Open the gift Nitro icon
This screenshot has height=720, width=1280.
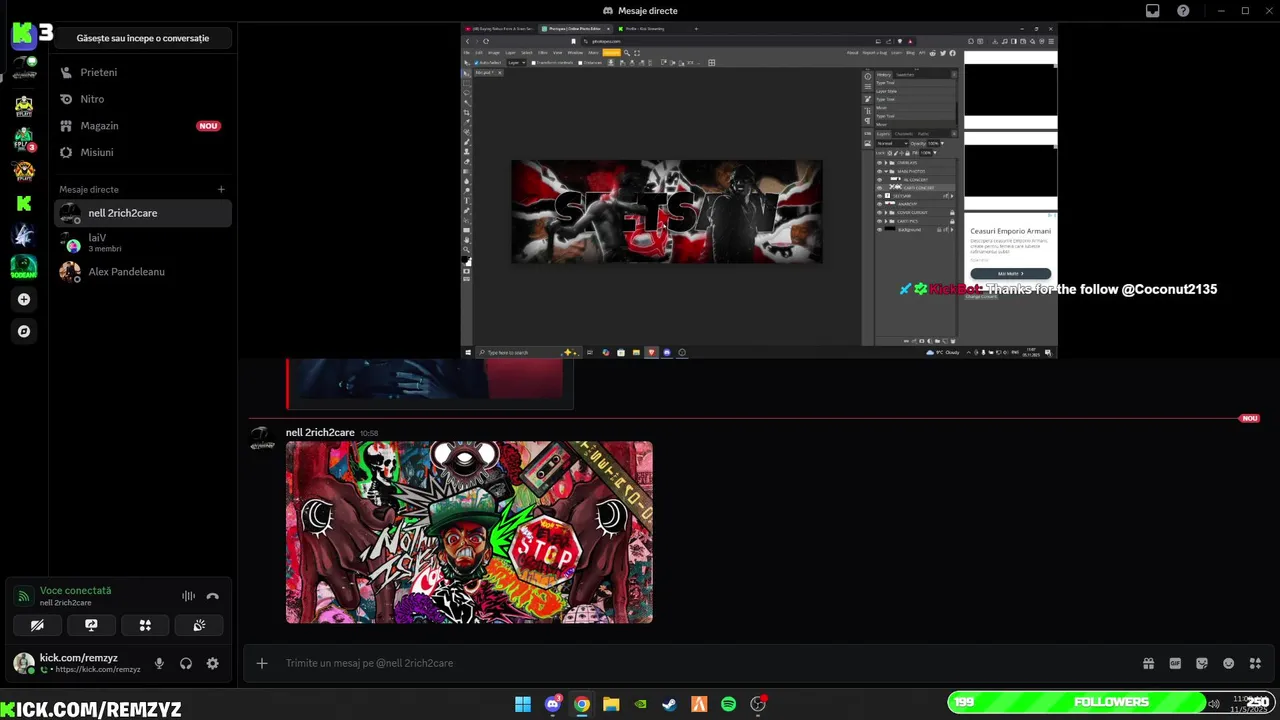tap(1148, 663)
